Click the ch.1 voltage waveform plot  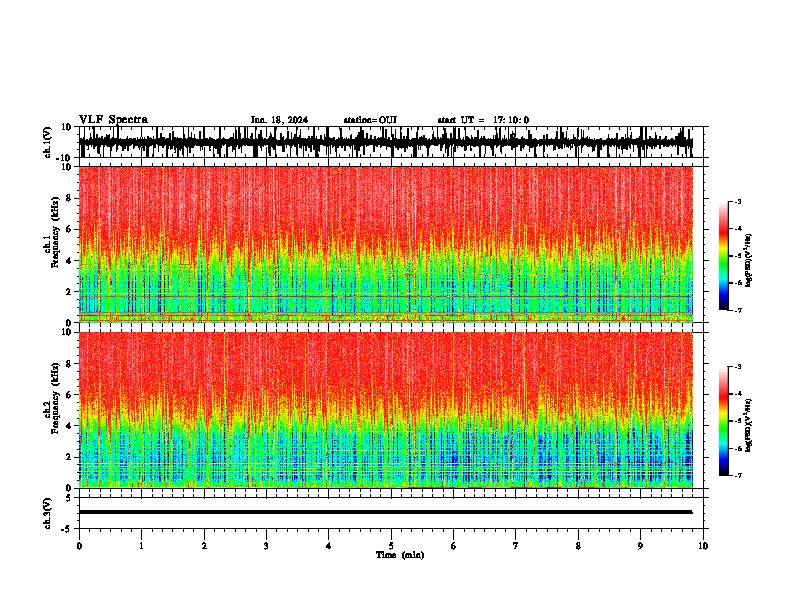[385, 142]
